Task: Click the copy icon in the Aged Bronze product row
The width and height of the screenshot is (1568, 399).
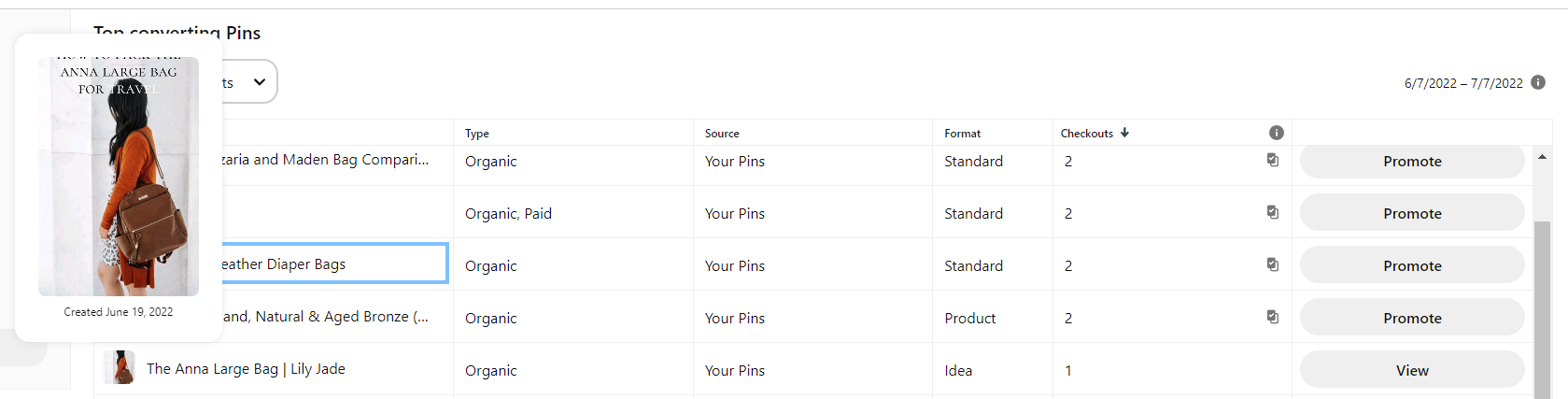Action: point(1272,317)
